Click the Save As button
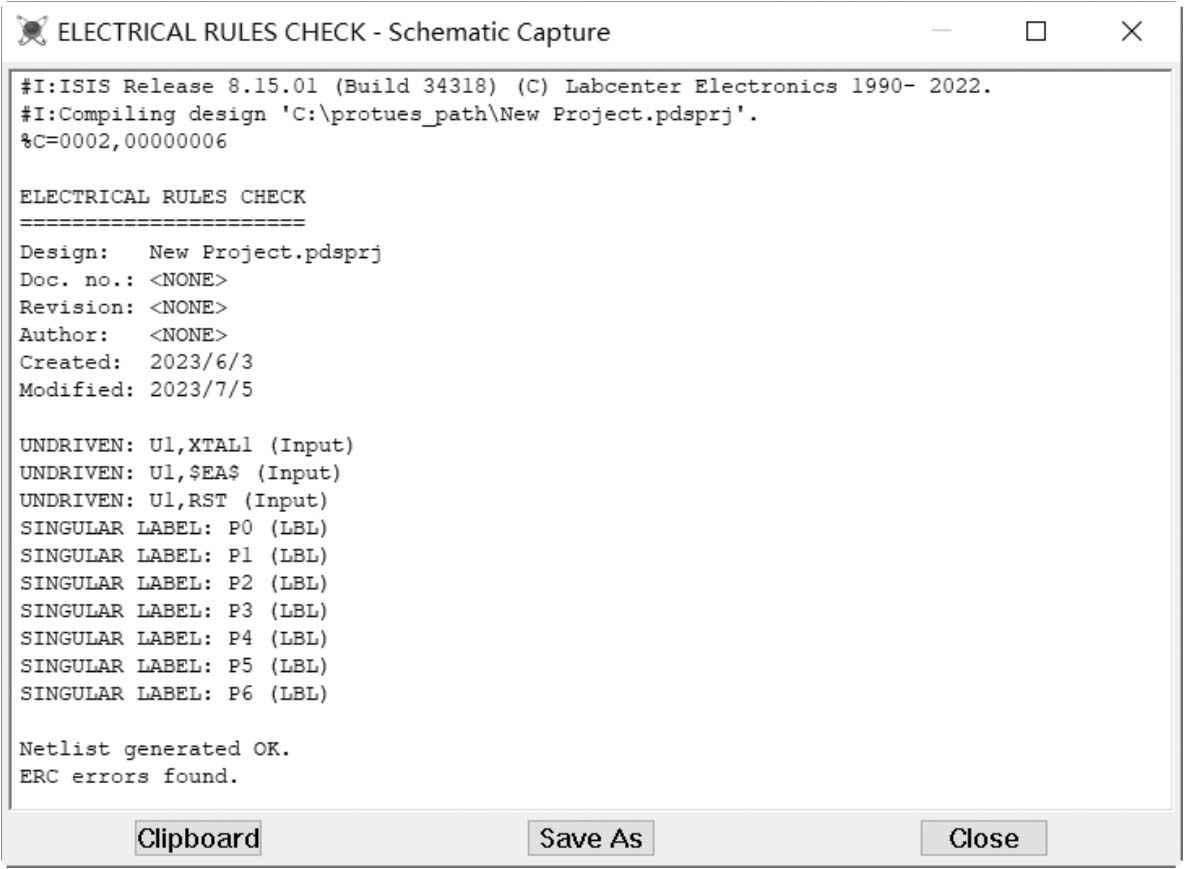Image resolution: width=1184 pixels, height=869 pixels. coord(590,838)
